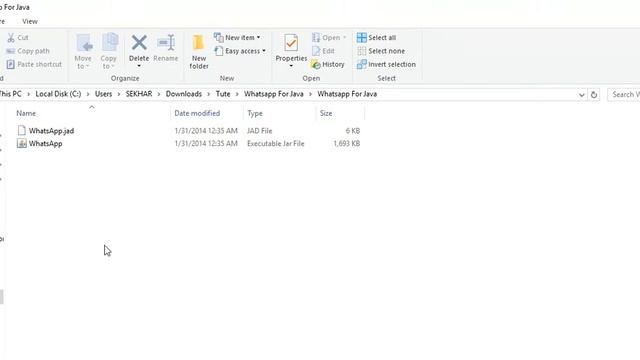Sort by Type column header
The width and height of the screenshot is (640, 360).
tap(255, 113)
